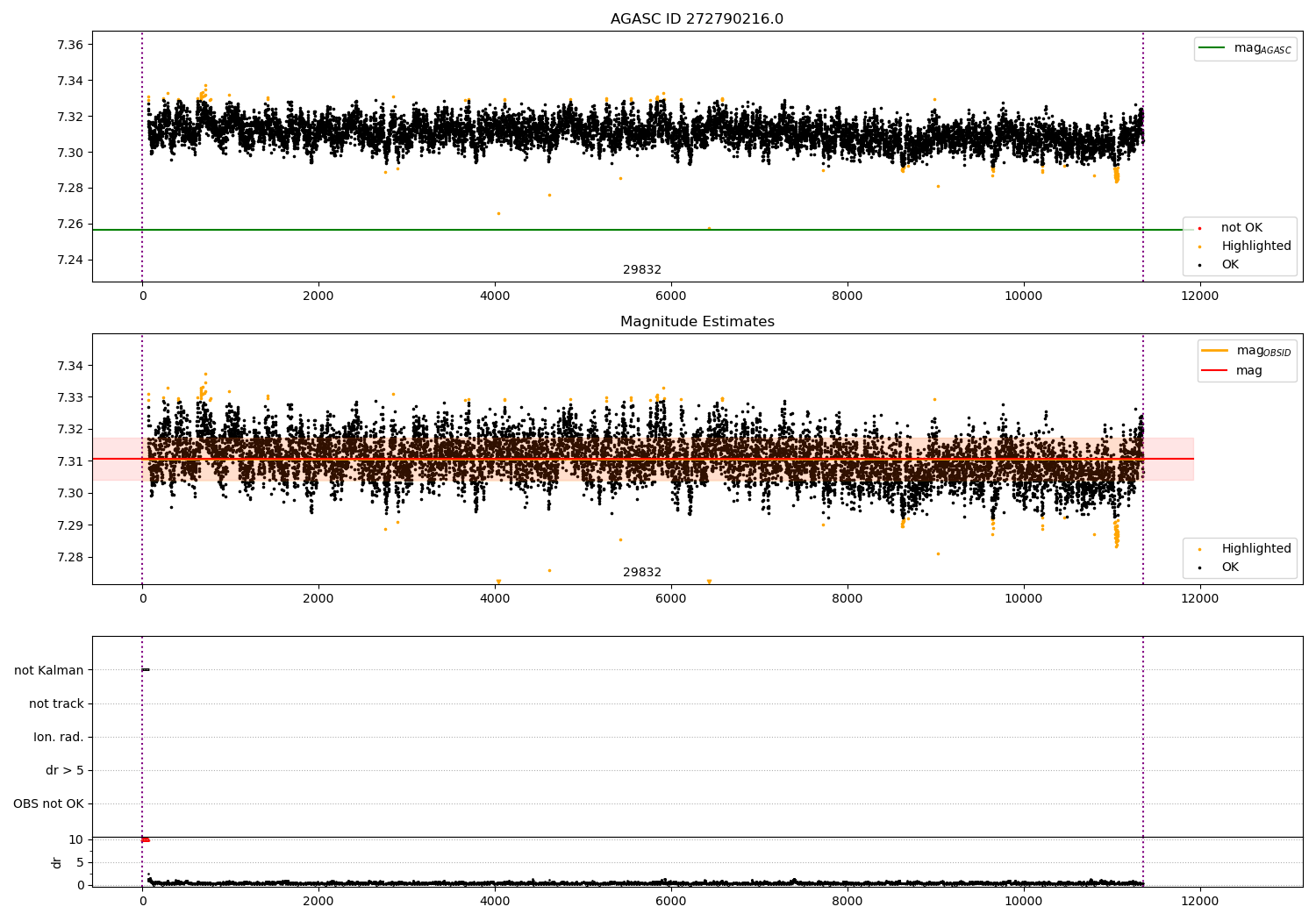Click the "OBS not OK" axis label
This screenshot has height=921, width=1316.
(48, 804)
